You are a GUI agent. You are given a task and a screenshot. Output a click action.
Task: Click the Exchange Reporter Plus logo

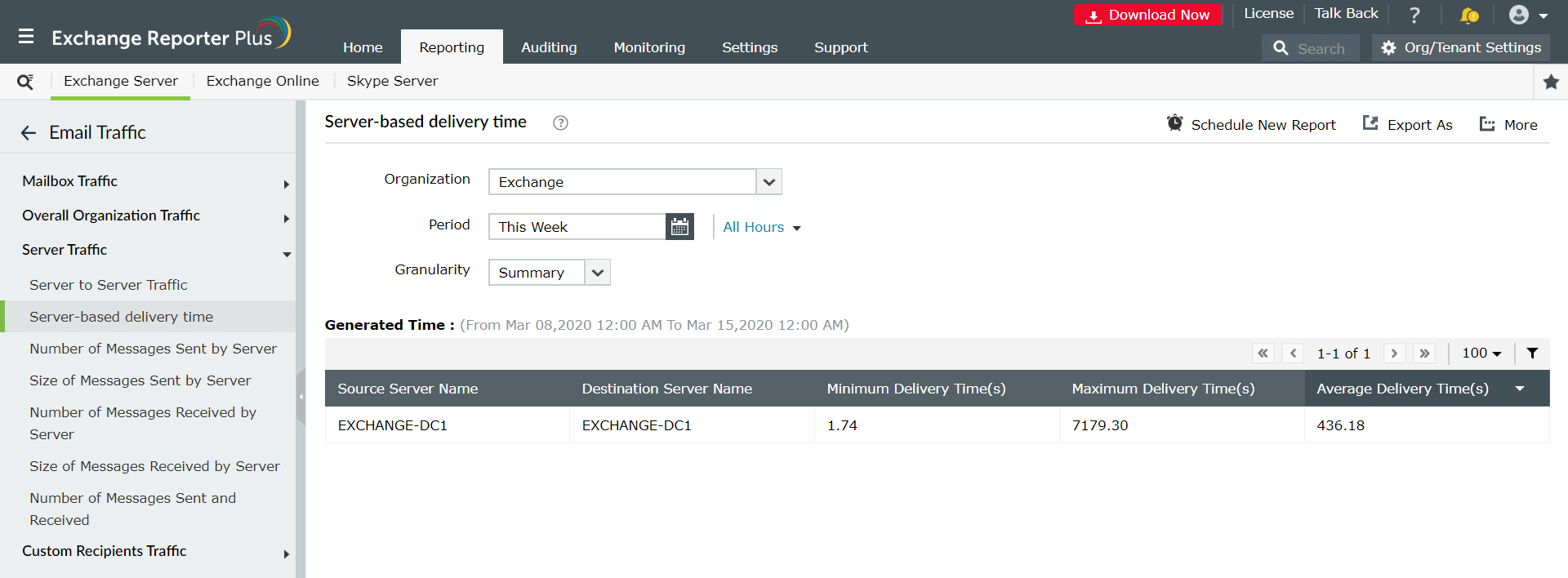[x=171, y=34]
